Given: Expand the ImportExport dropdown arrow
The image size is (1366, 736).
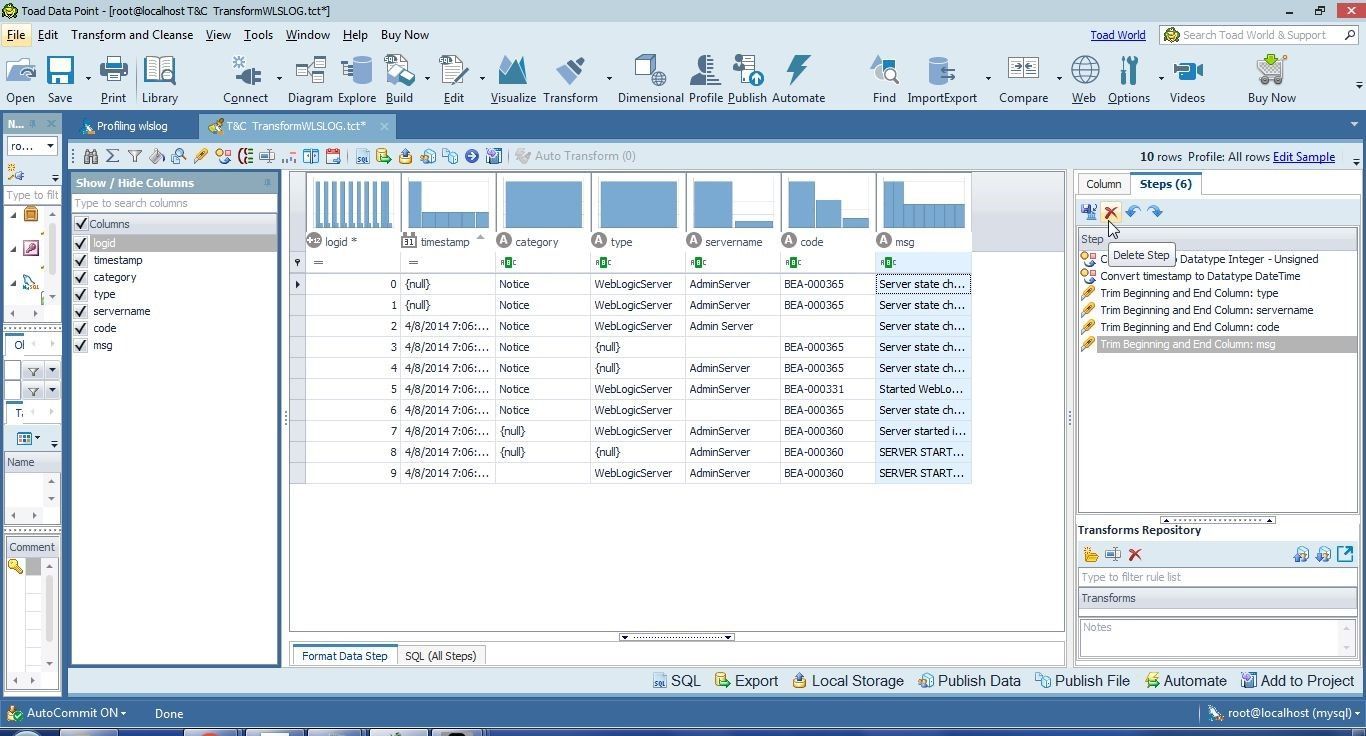Looking at the screenshot, I should [x=988, y=78].
